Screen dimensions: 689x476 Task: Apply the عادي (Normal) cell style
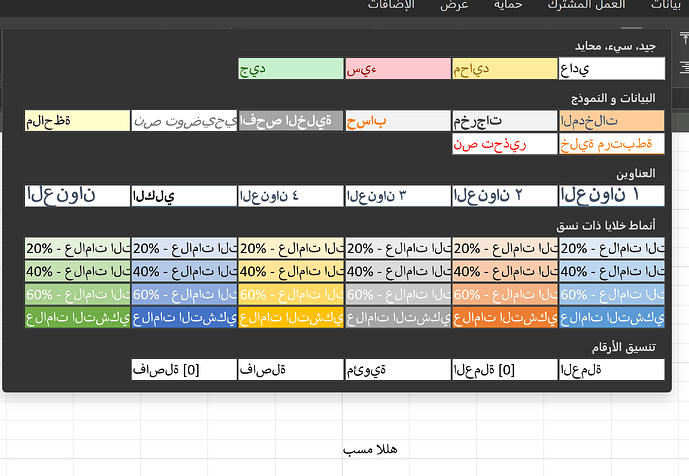[x=612, y=69]
